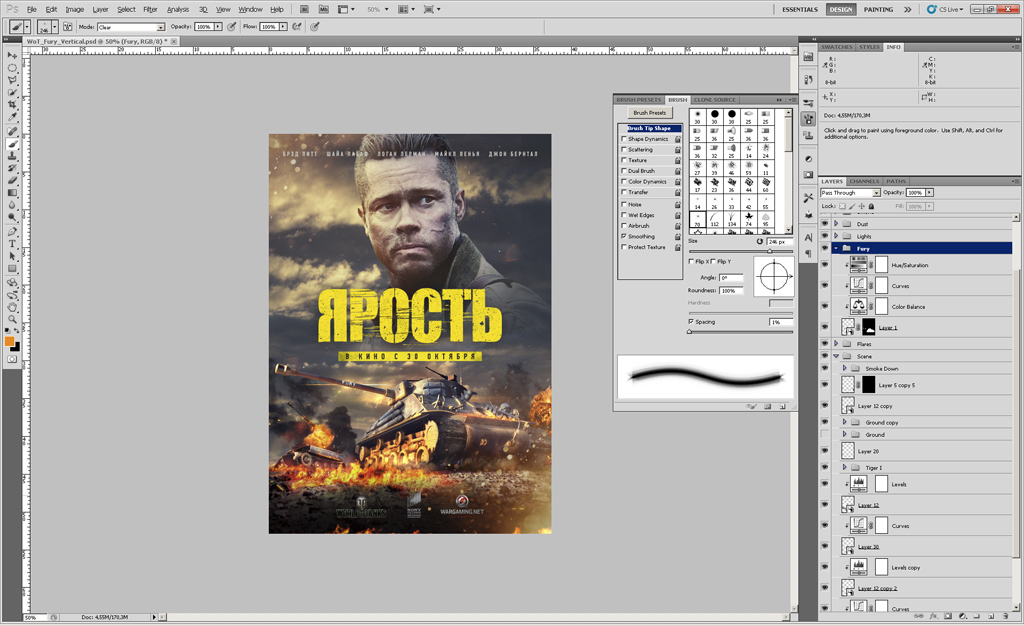Select the Polygonal Lasso tool

(x=12, y=80)
